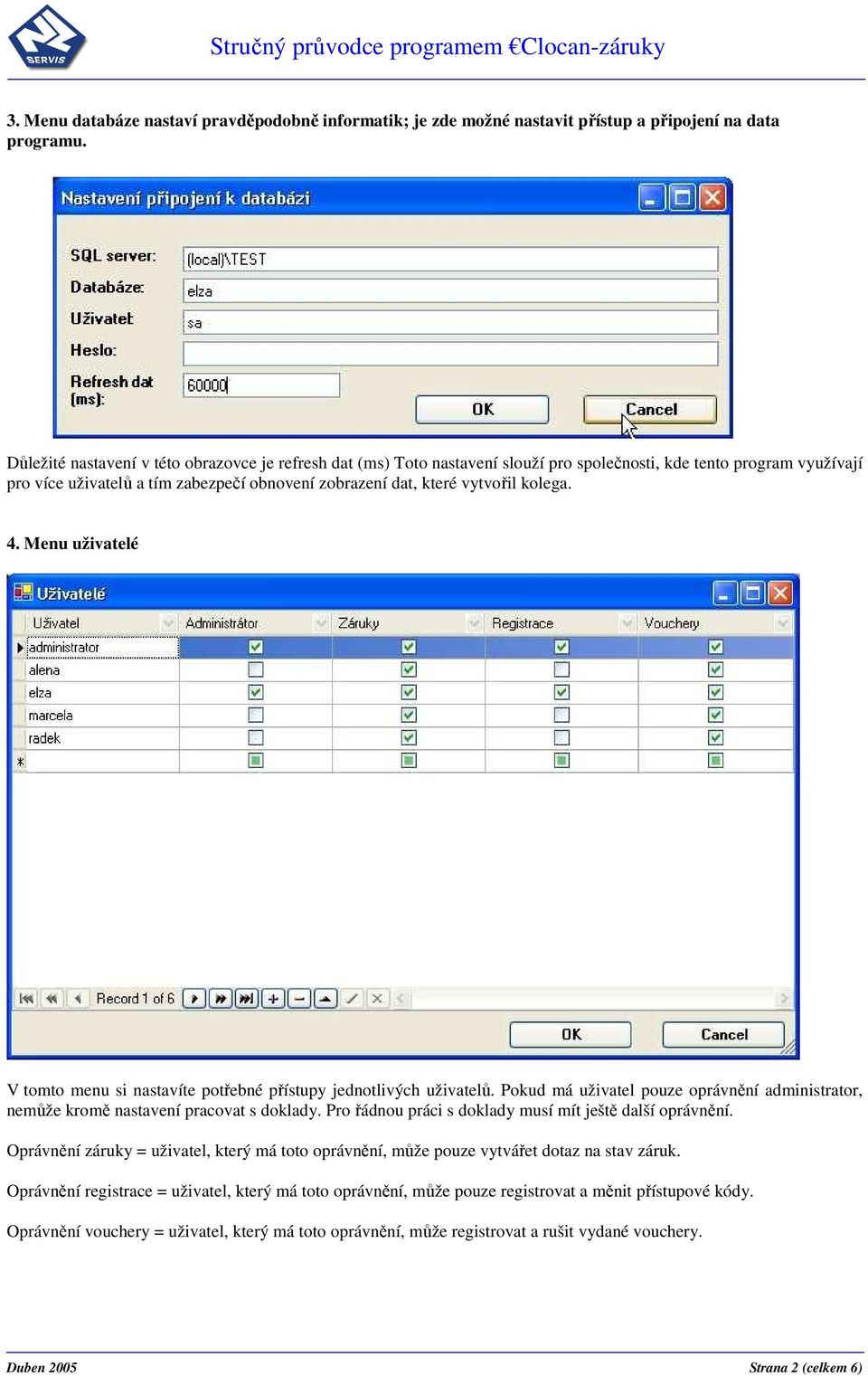Go to last record in navigator
The image size is (868, 1376).
point(246,999)
